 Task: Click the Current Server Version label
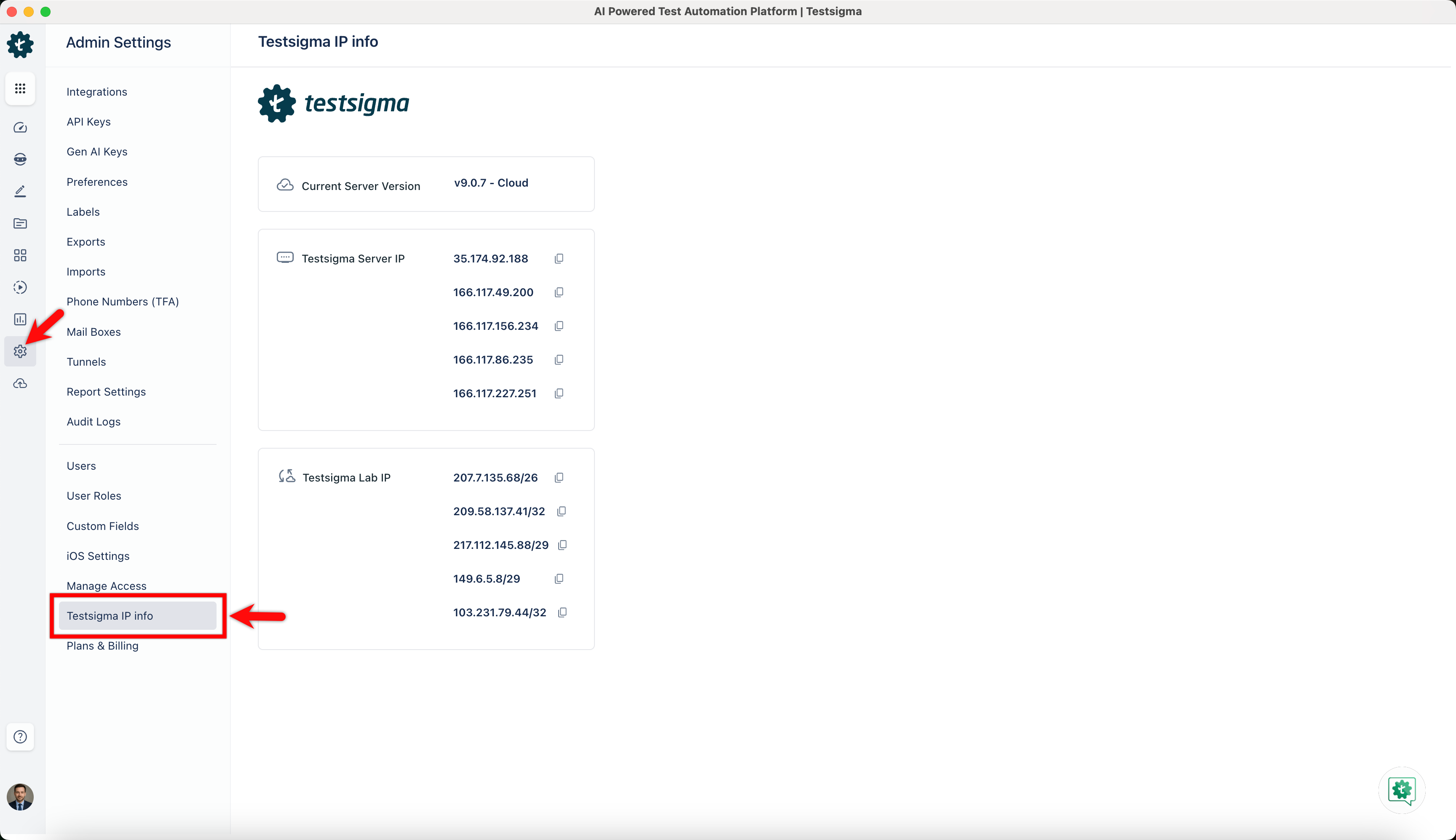tap(361, 186)
